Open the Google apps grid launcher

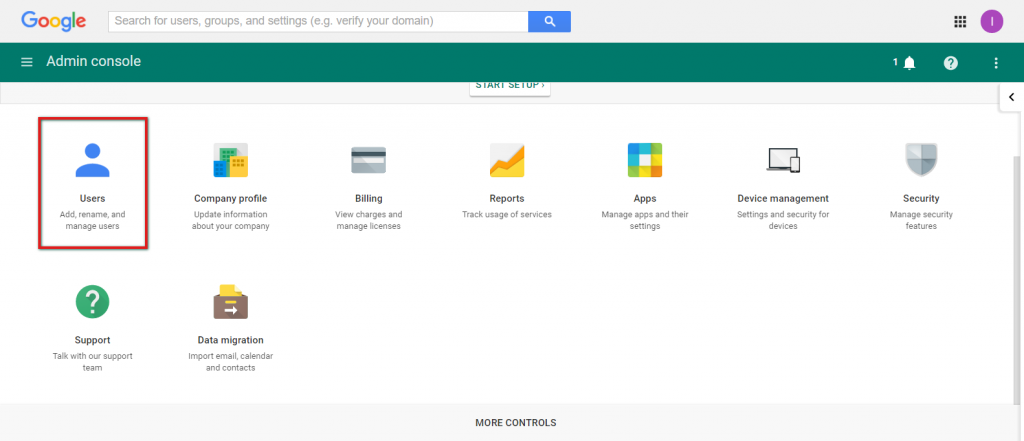pyautogui.click(x=960, y=22)
